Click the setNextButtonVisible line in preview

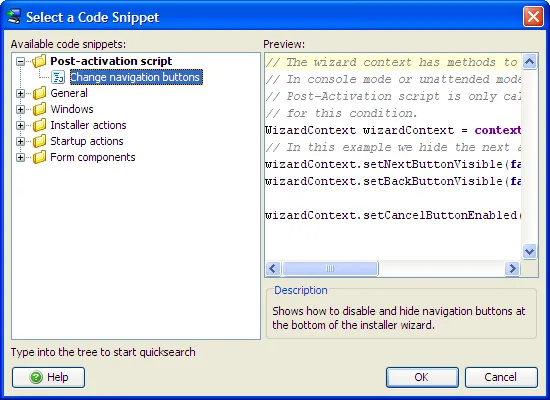(393, 164)
